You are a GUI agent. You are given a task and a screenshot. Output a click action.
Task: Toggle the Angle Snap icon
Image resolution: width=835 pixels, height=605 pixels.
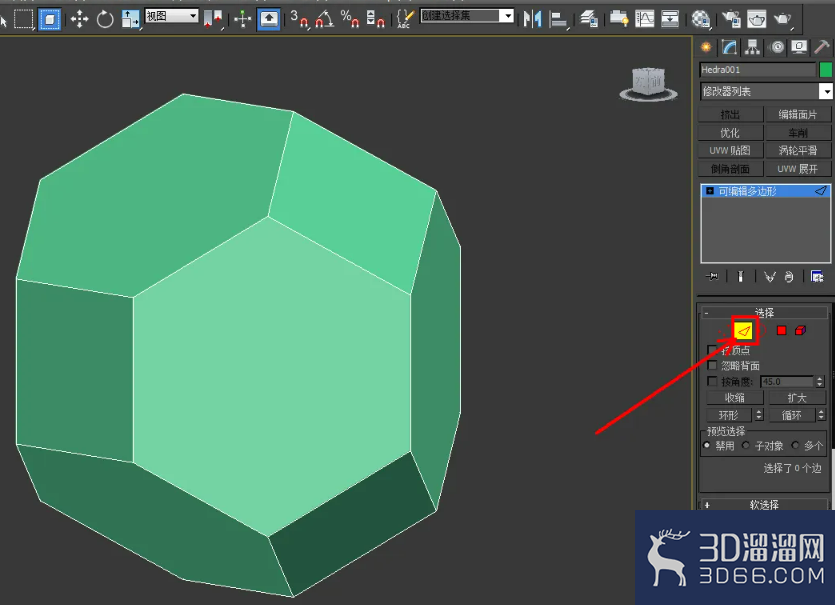(324, 20)
